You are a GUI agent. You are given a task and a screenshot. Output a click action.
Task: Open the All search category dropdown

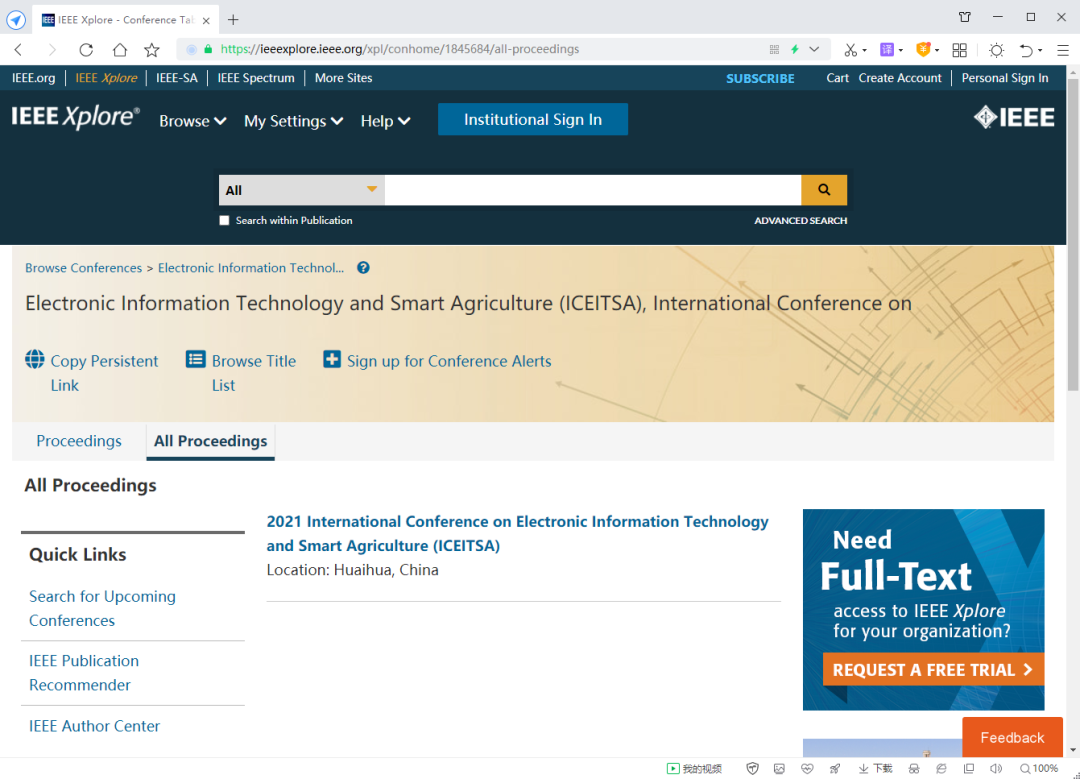(301, 190)
